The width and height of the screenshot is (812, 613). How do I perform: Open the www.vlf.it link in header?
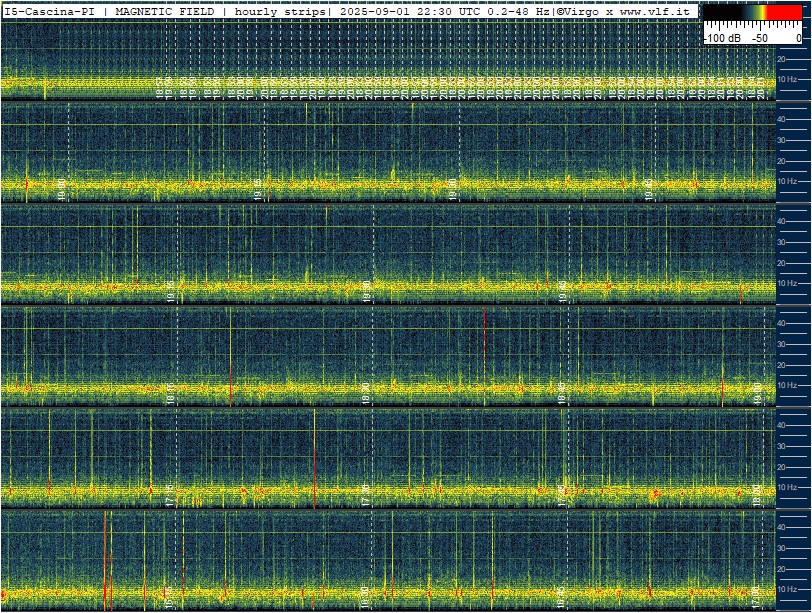click(657, 11)
